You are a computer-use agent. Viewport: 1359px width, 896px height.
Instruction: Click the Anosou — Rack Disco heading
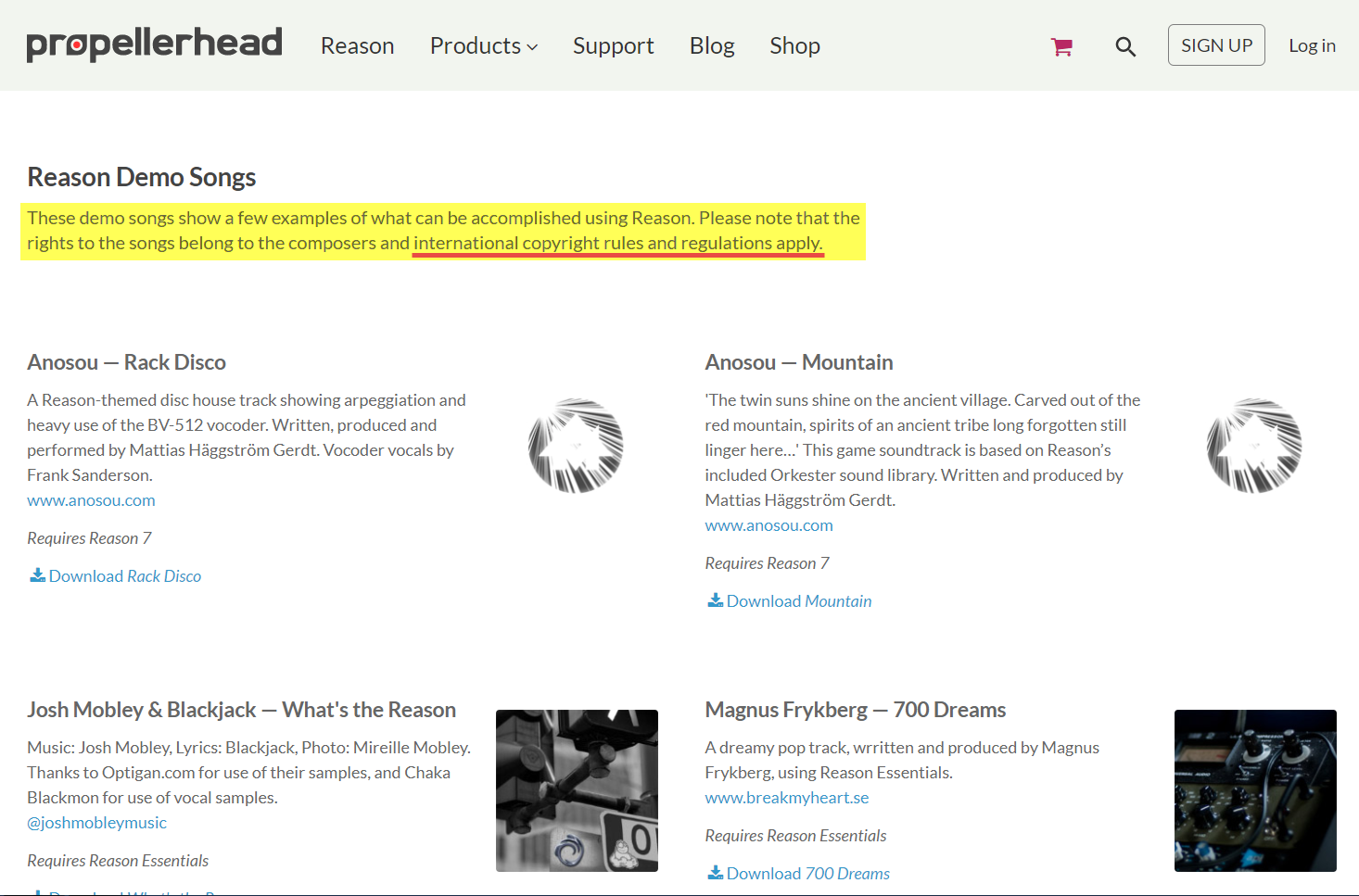(x=127, y=362)
